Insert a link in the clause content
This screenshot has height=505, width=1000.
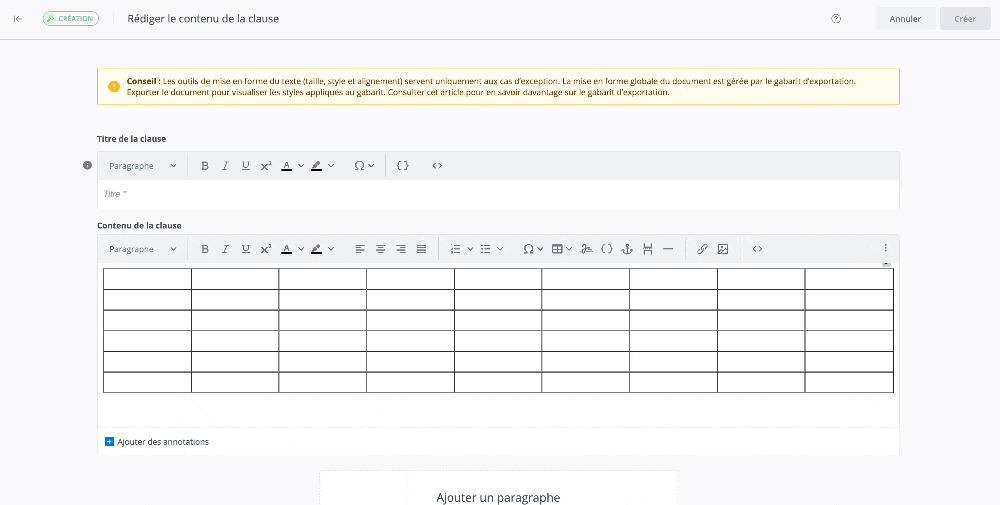tap(702, 249)
